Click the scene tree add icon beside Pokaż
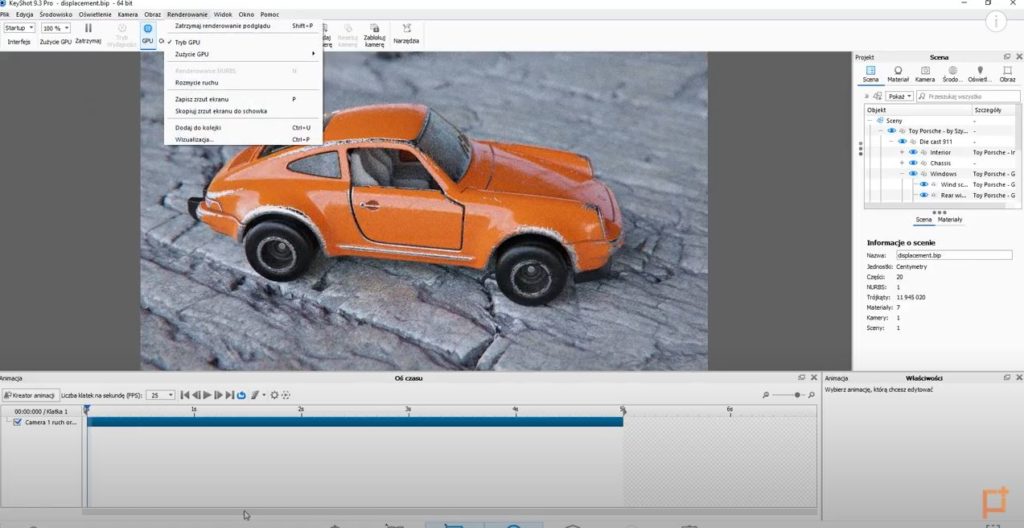 tap(877, 96)
